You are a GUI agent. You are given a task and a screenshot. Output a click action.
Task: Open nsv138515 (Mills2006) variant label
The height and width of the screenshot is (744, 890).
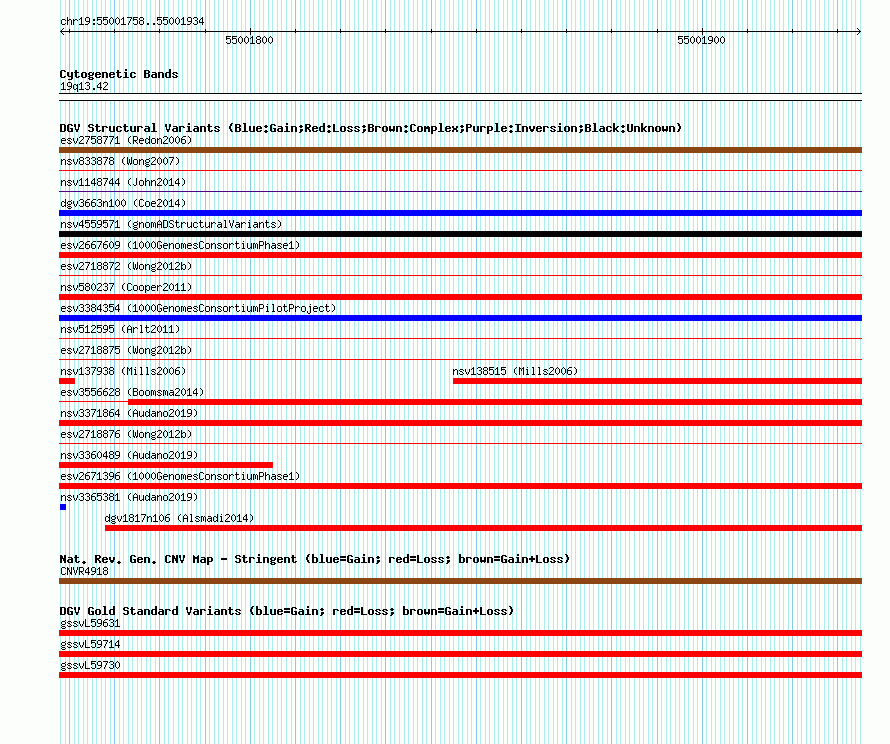[515, 371]
